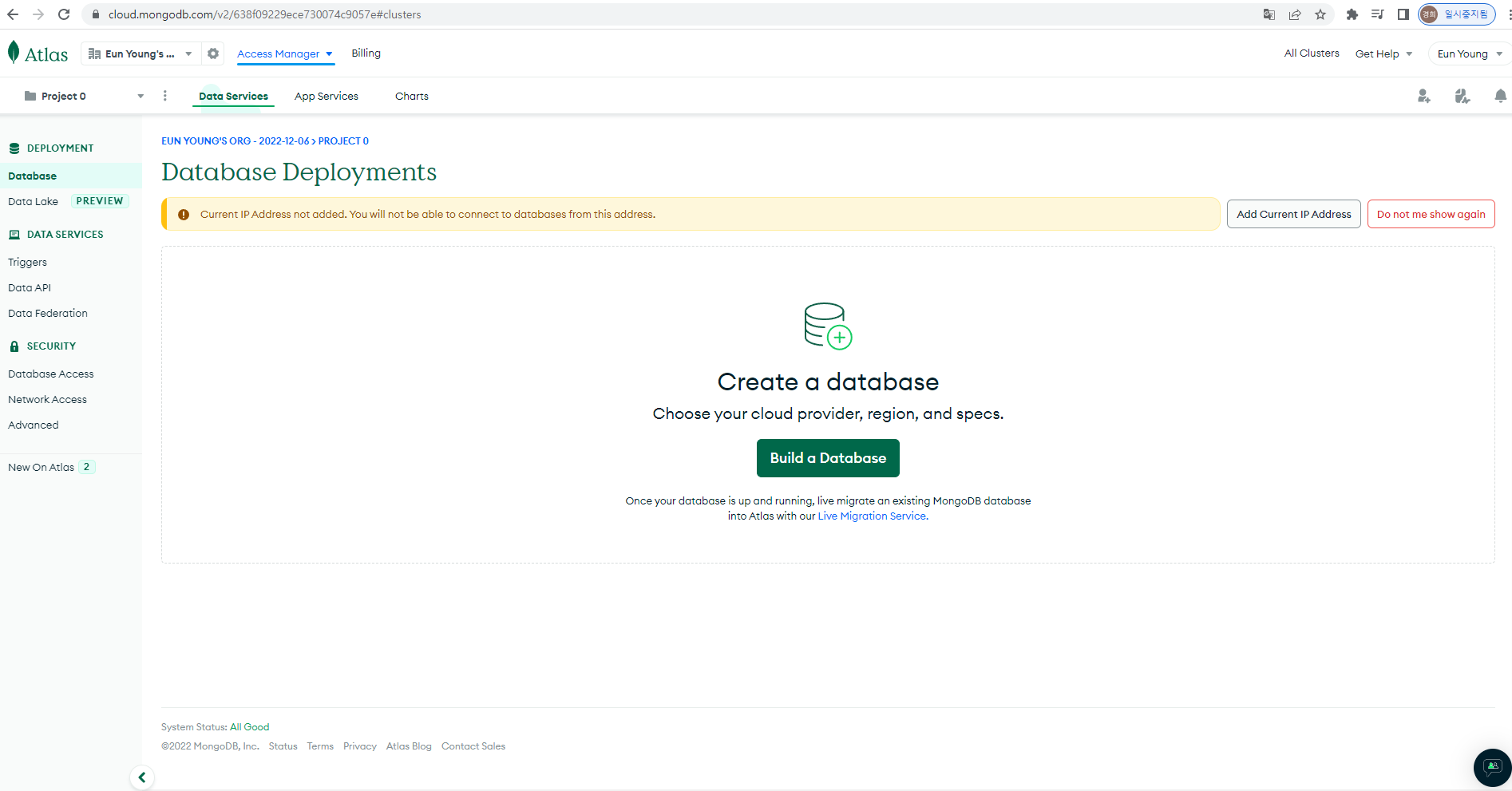This screenshot has height=791, width=1512.
Task: Click the browser address bar URL
Action: click(265, 14)
